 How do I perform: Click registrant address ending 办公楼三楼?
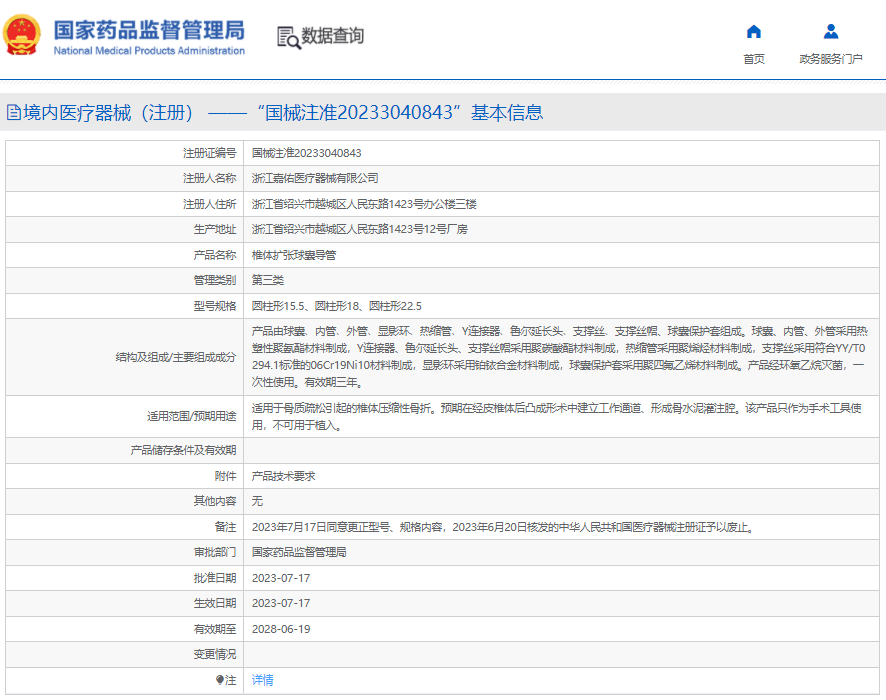pyautogui.click(x=364, y=204)
